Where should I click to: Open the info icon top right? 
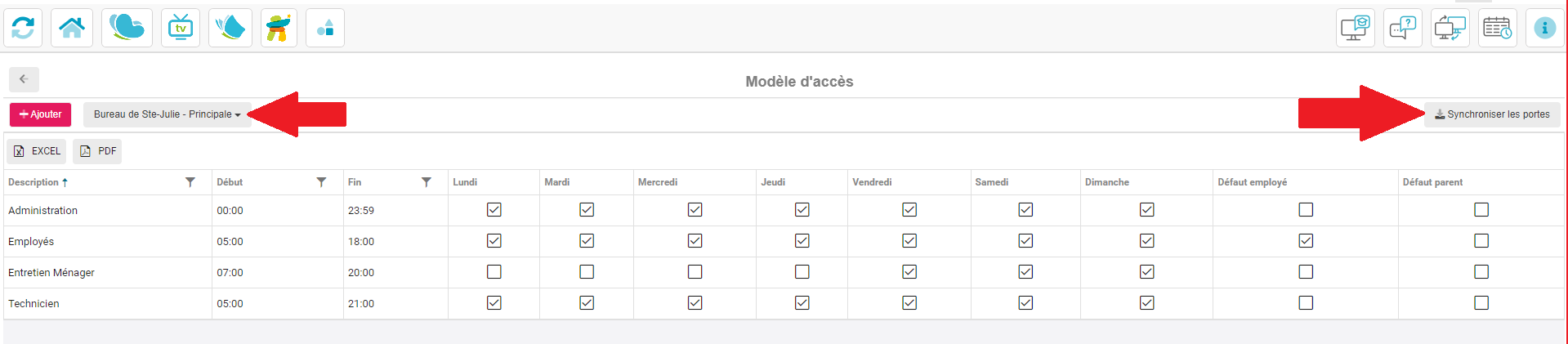click(1544, 28)
